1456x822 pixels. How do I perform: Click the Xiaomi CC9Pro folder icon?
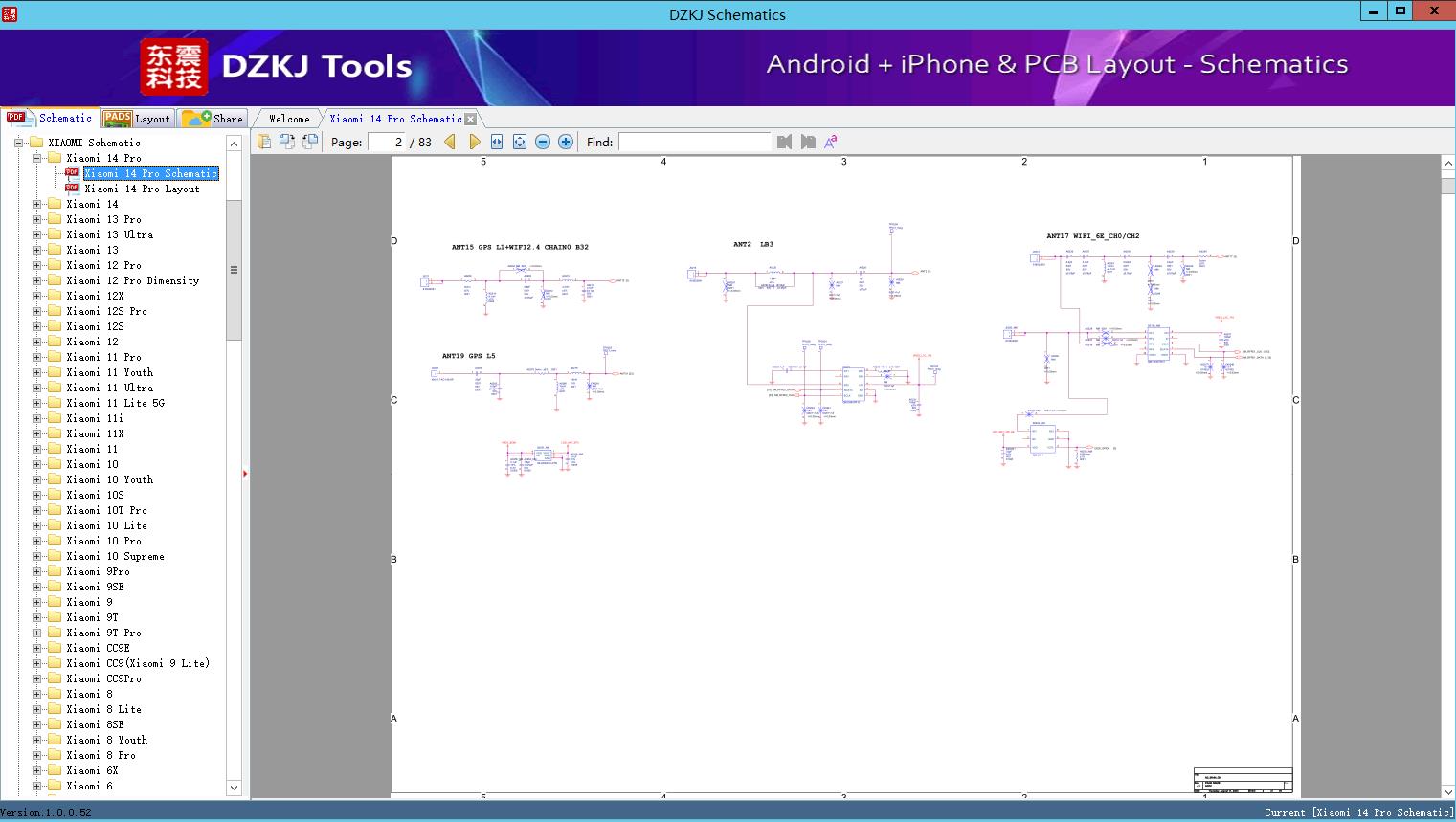click(55, 678)
